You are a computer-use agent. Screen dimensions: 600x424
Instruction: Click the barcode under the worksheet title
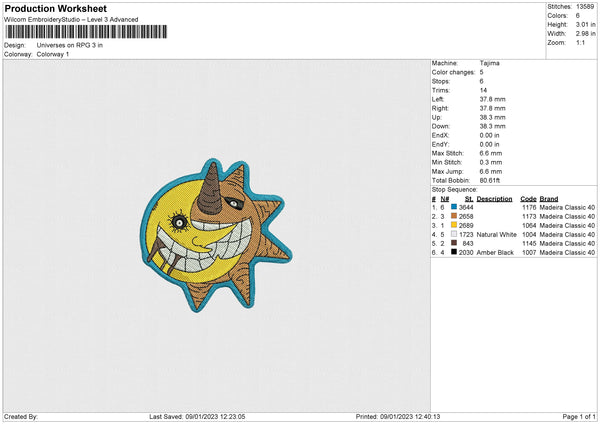click(x=85, y=33)
